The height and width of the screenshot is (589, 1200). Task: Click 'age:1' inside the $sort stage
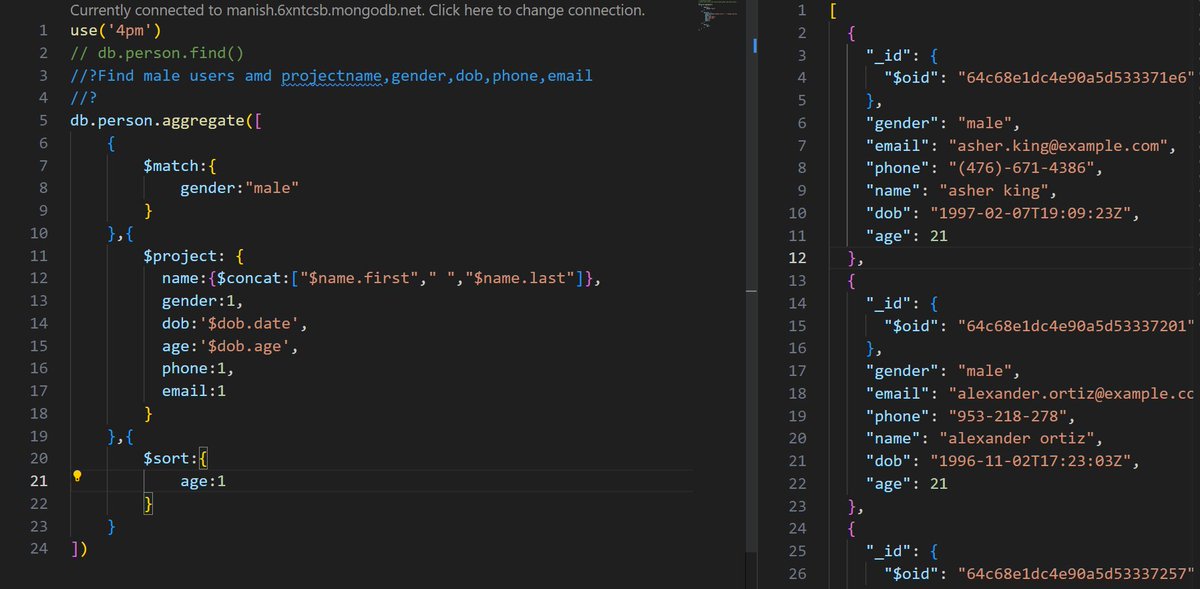[203, 481]
